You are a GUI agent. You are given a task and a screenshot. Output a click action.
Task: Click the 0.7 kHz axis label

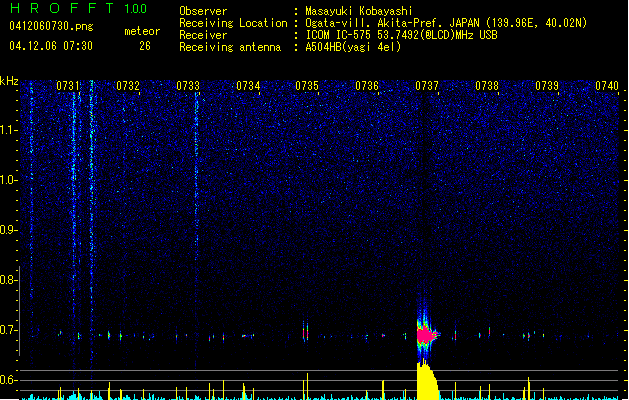click(x=9, y=330)
